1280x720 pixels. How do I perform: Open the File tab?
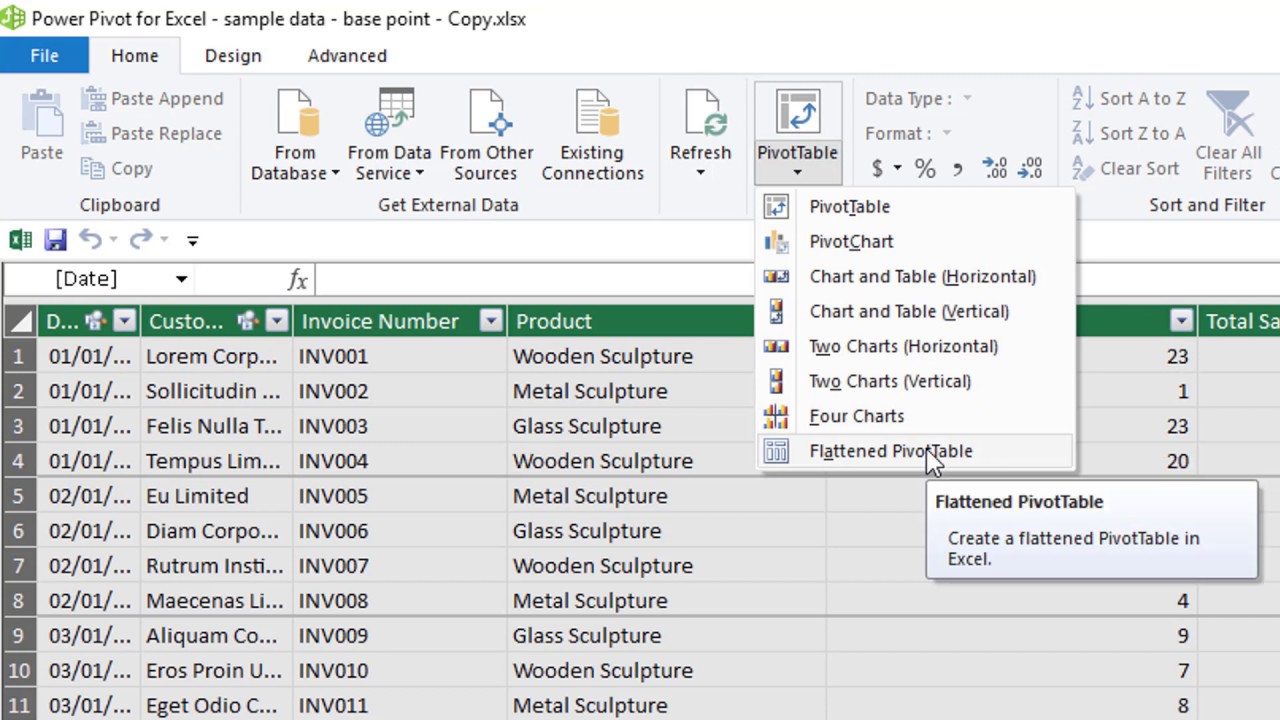pos(44,56)
